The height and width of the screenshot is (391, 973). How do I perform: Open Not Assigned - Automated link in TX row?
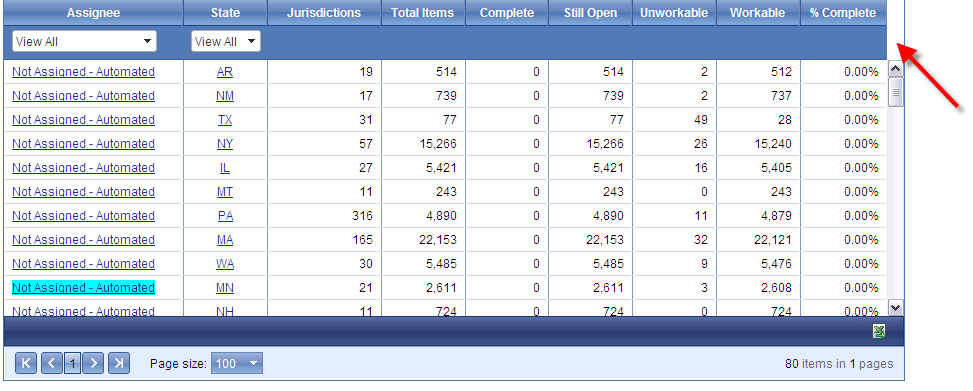83,120
